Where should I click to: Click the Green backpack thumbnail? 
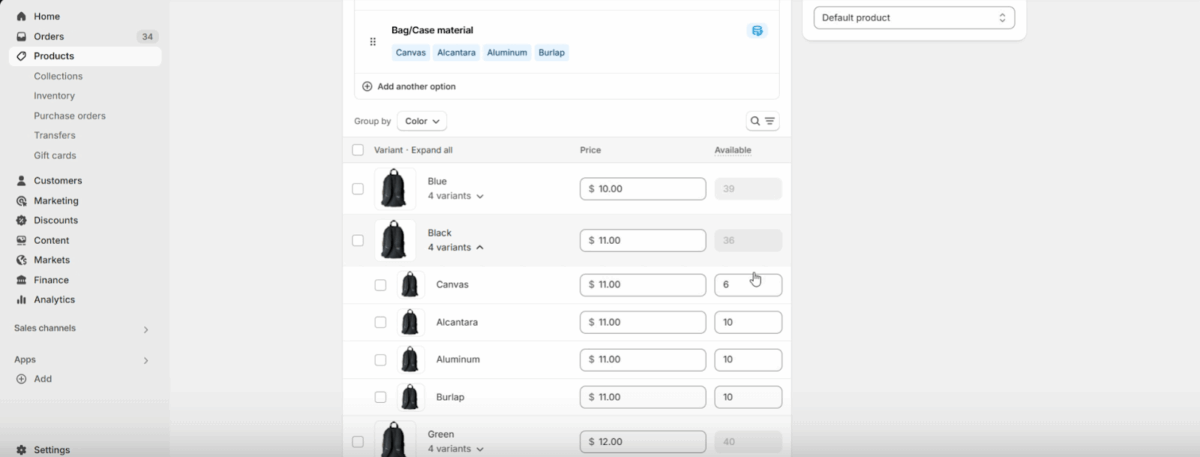[395, 441]
